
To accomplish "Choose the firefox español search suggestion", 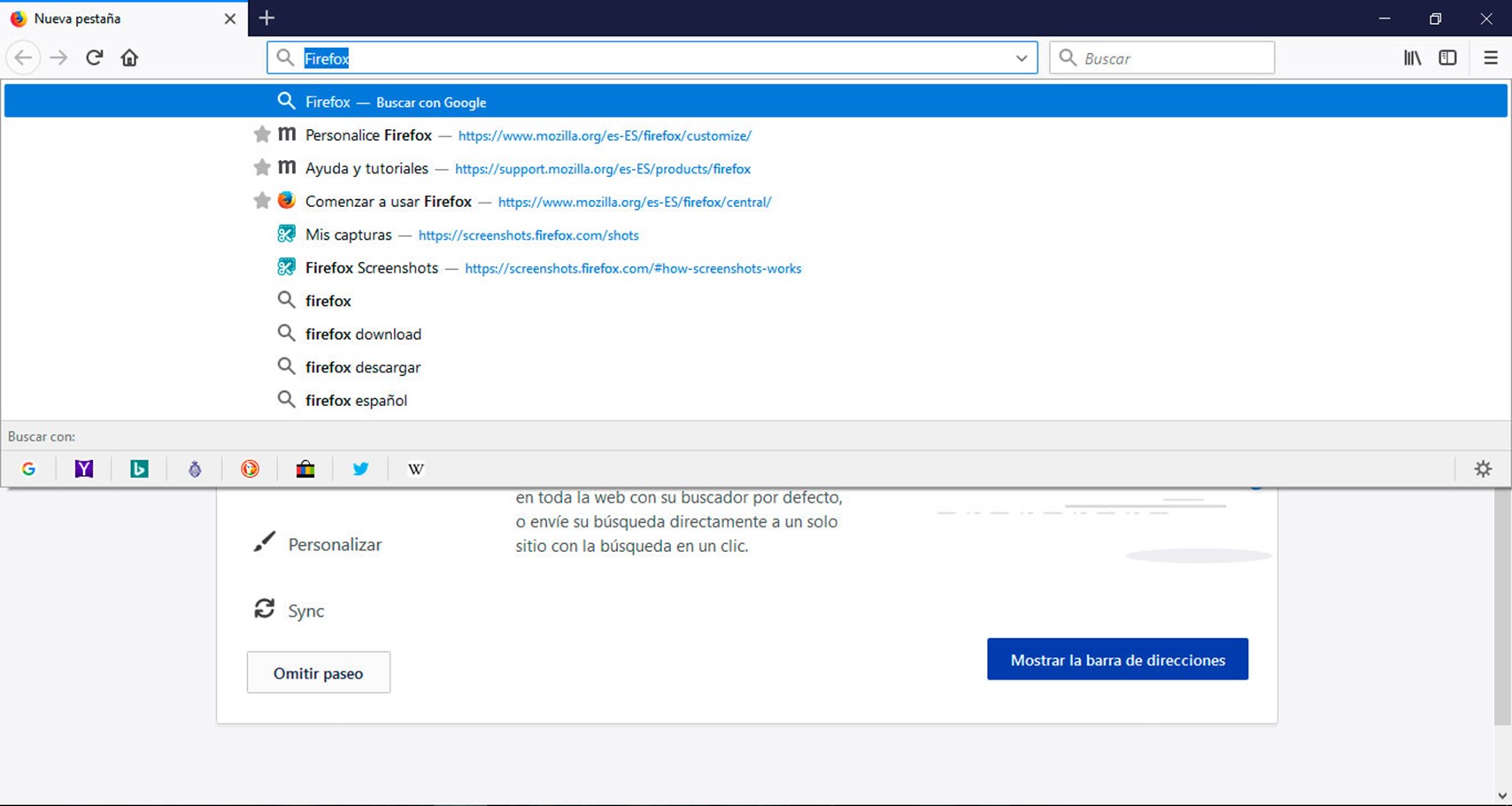I will click(756, 401).
